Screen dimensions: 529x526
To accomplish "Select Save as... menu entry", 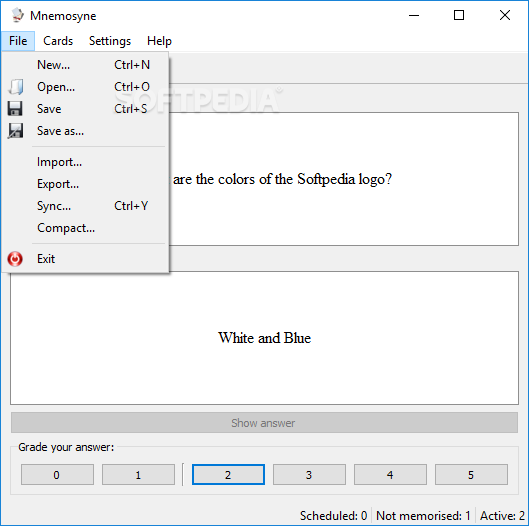I will 85,131.
